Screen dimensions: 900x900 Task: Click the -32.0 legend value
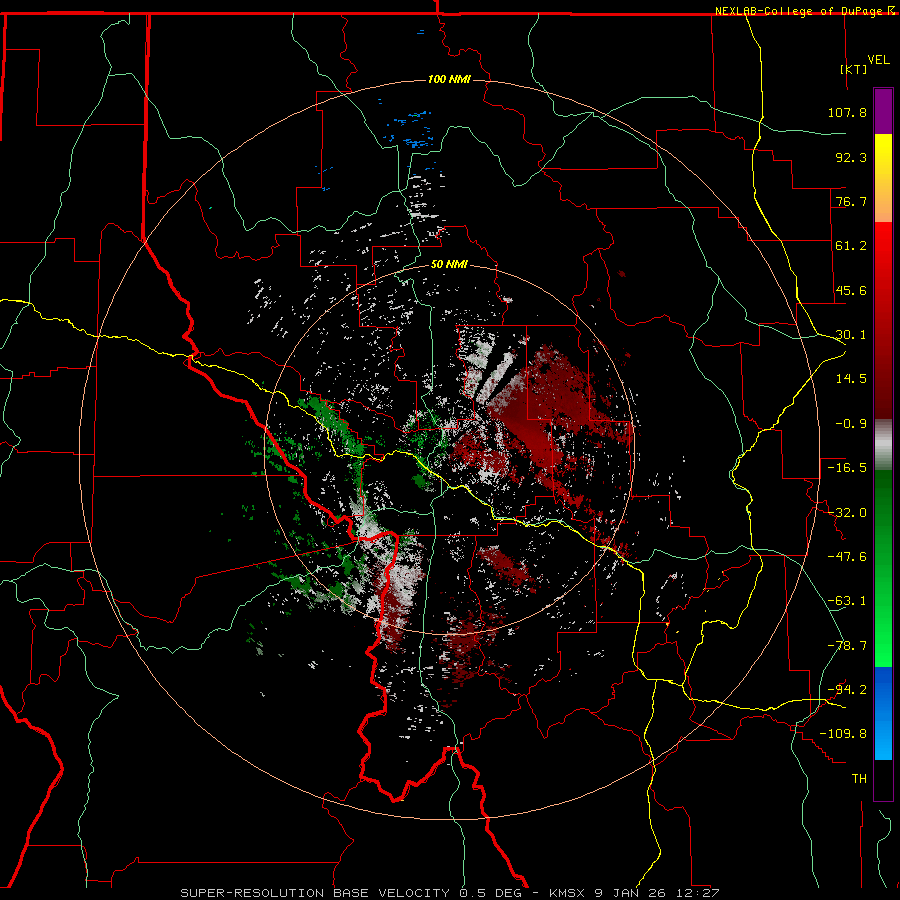[847, 513]
